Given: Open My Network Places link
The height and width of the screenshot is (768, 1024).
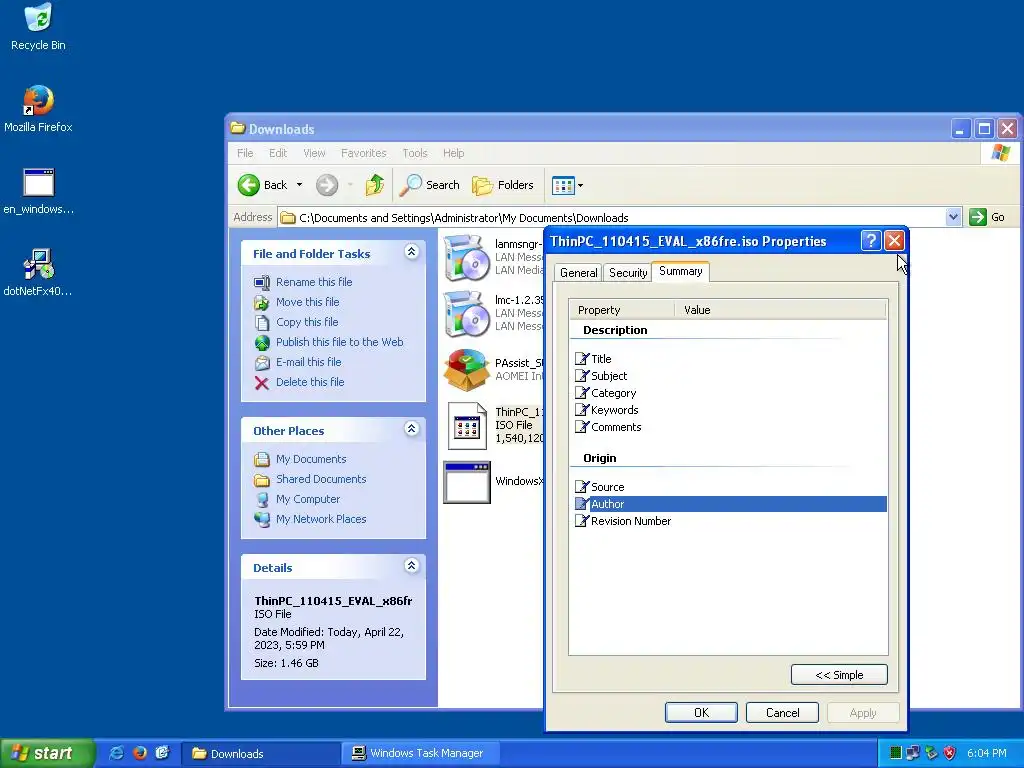Looking at the screenshot, I should click(x=321, y=519).
